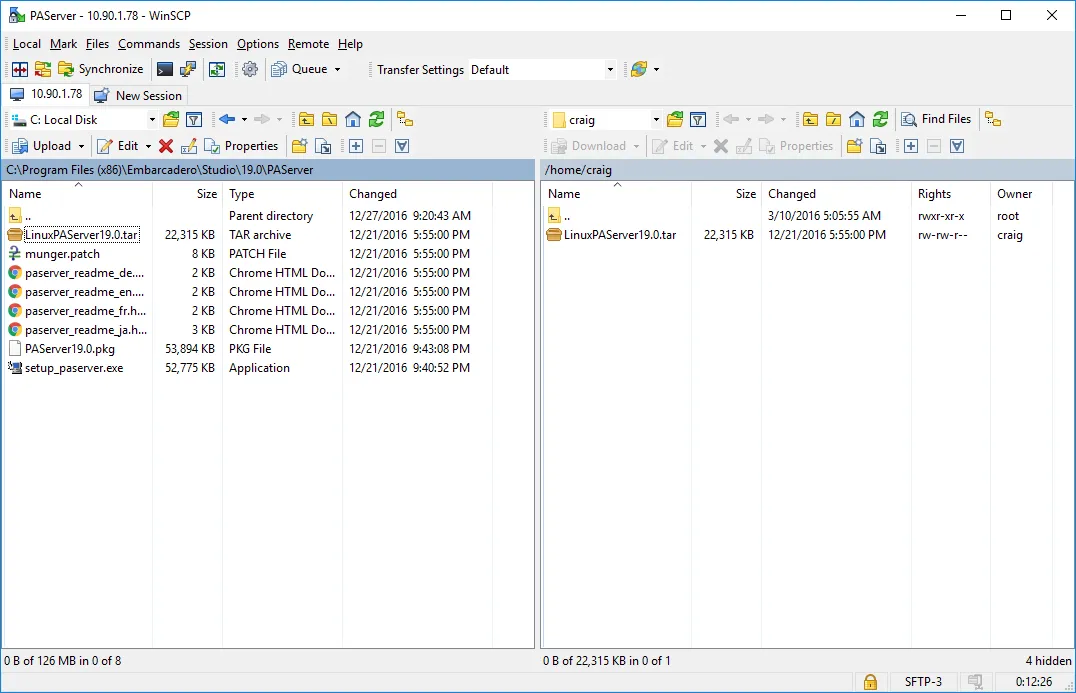Expand the globe refresh icon dropdown arrow
The image size is (1076, 693).
click(656, 69)
